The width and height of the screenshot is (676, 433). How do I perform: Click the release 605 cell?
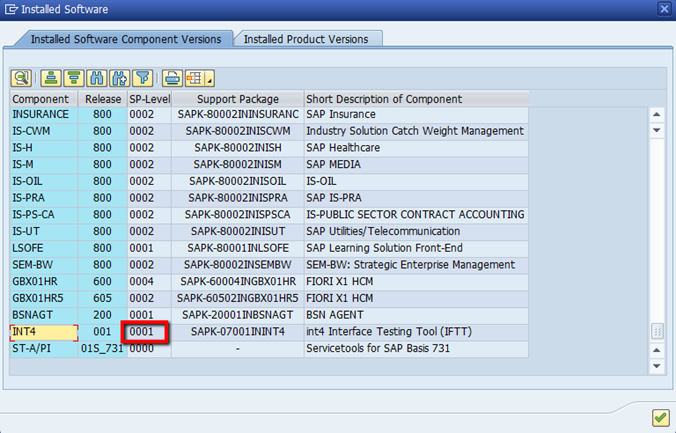(x=103, y=298)
